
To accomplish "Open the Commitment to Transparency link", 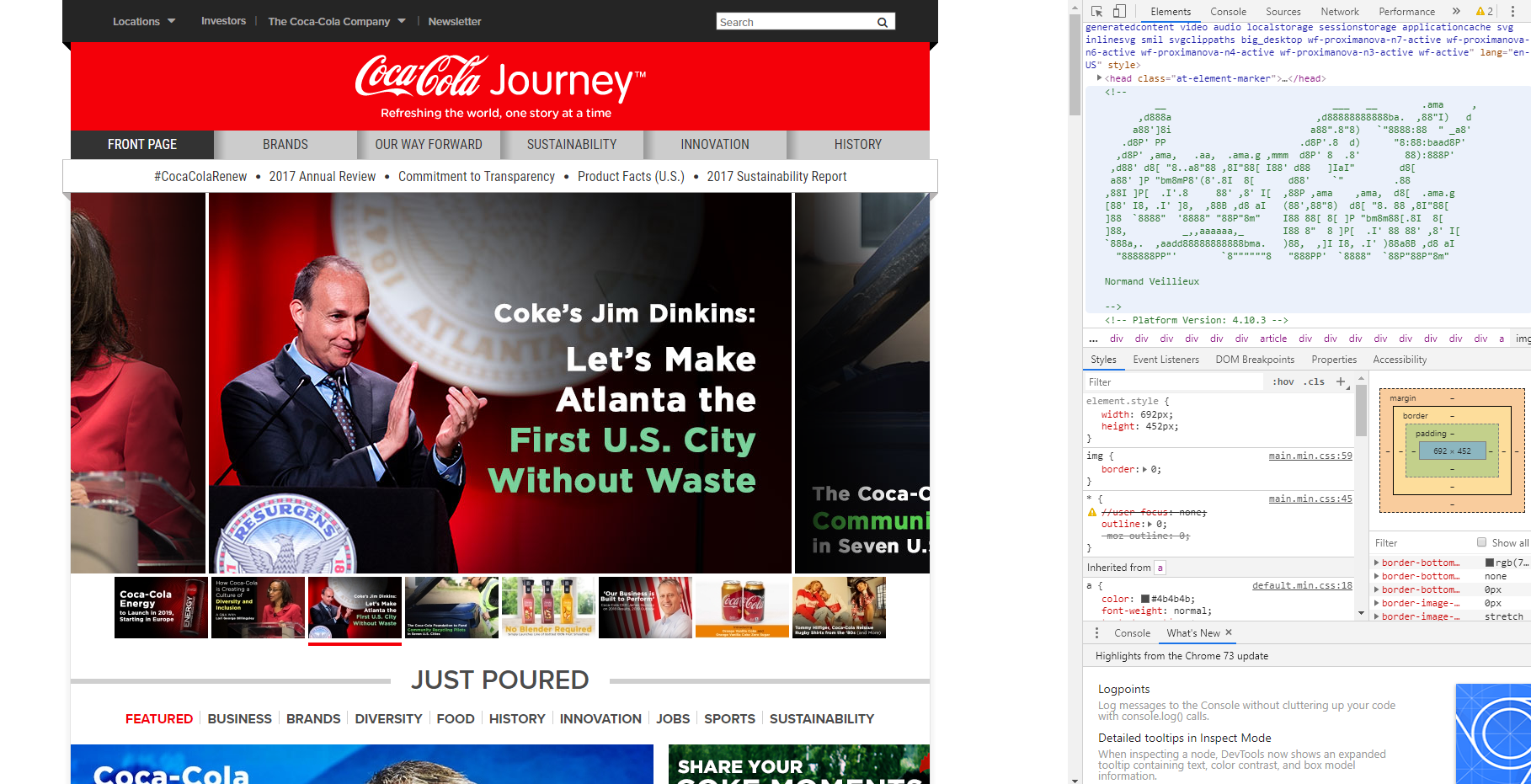I will (x=477, y=177).
